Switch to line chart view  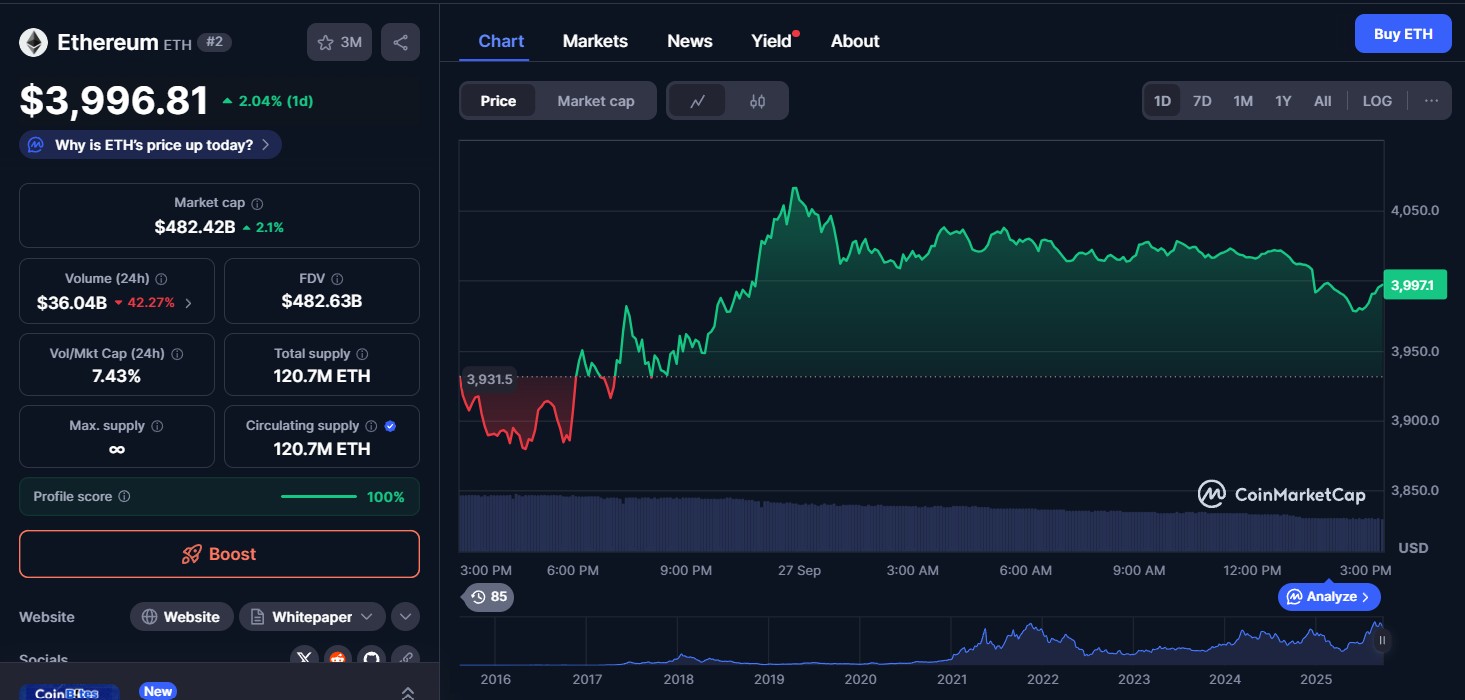click(x=698, y=101)
